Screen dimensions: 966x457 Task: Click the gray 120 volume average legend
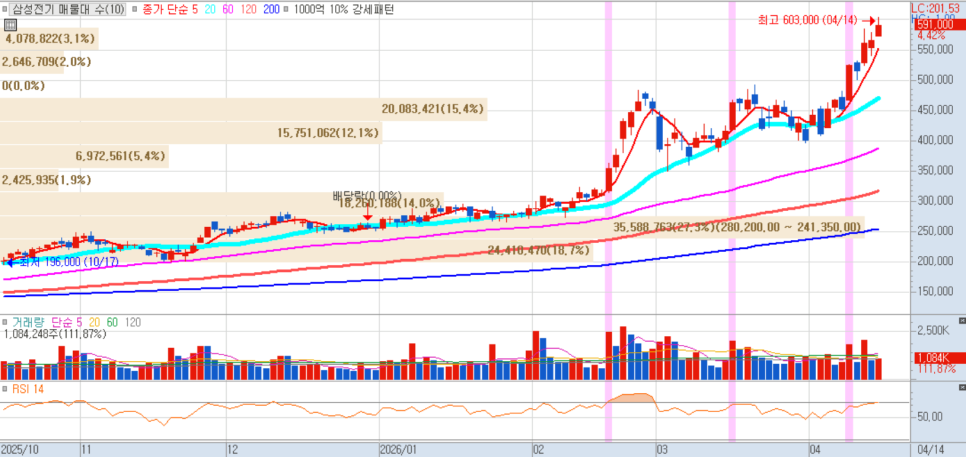pos(133,322)
